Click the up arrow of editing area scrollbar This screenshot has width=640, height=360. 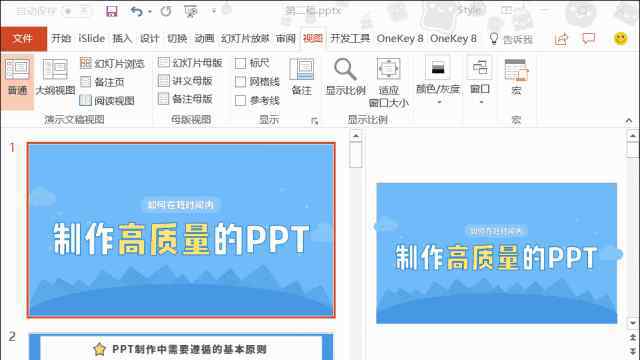pyautogui.click(x=633, y=136)
